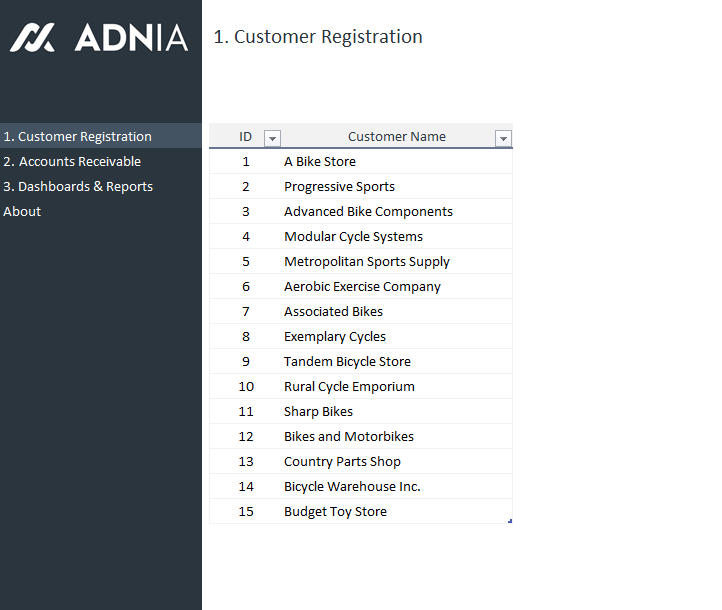Screen dimensions: 722x610
Task: Open the Customer Name filter dropdown
Action: pyautogui.click(x=503, y=138)
